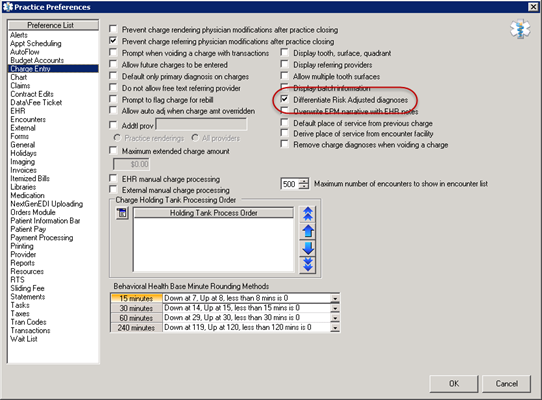The width and height of the screenshot is (542, 400).
Task: Check Allow auto adj when charge amt overridden
Action: coord(113,110)
